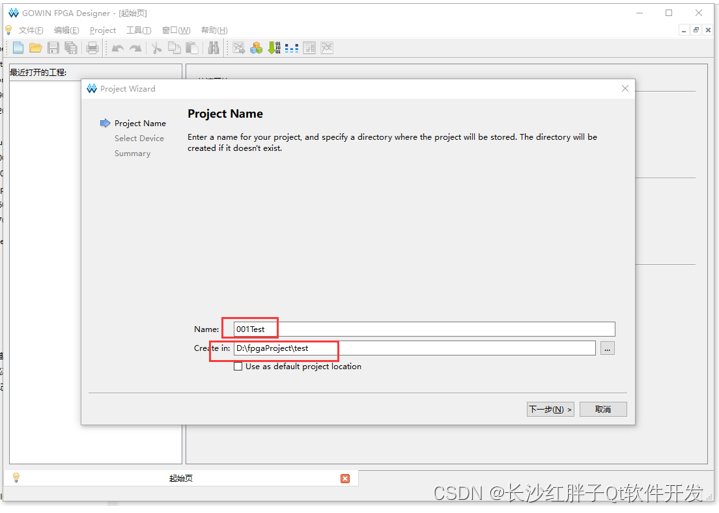Click the Save All icon
Screen dimensions: 719x513
(71, 48)
